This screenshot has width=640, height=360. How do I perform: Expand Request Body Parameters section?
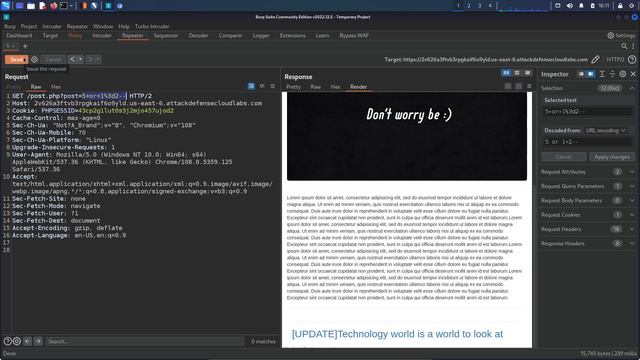(x=588, y=200)
